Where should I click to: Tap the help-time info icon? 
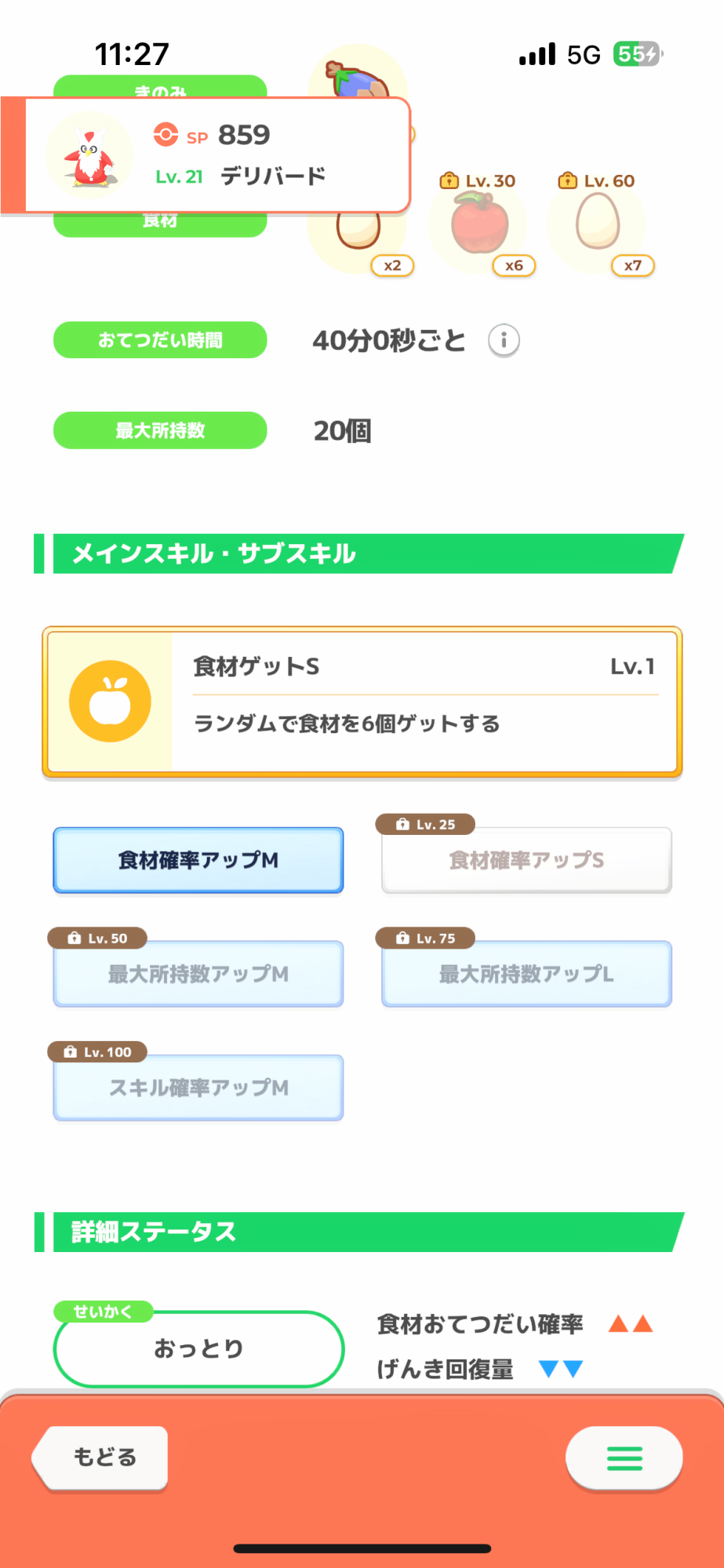tap(504, 341)
